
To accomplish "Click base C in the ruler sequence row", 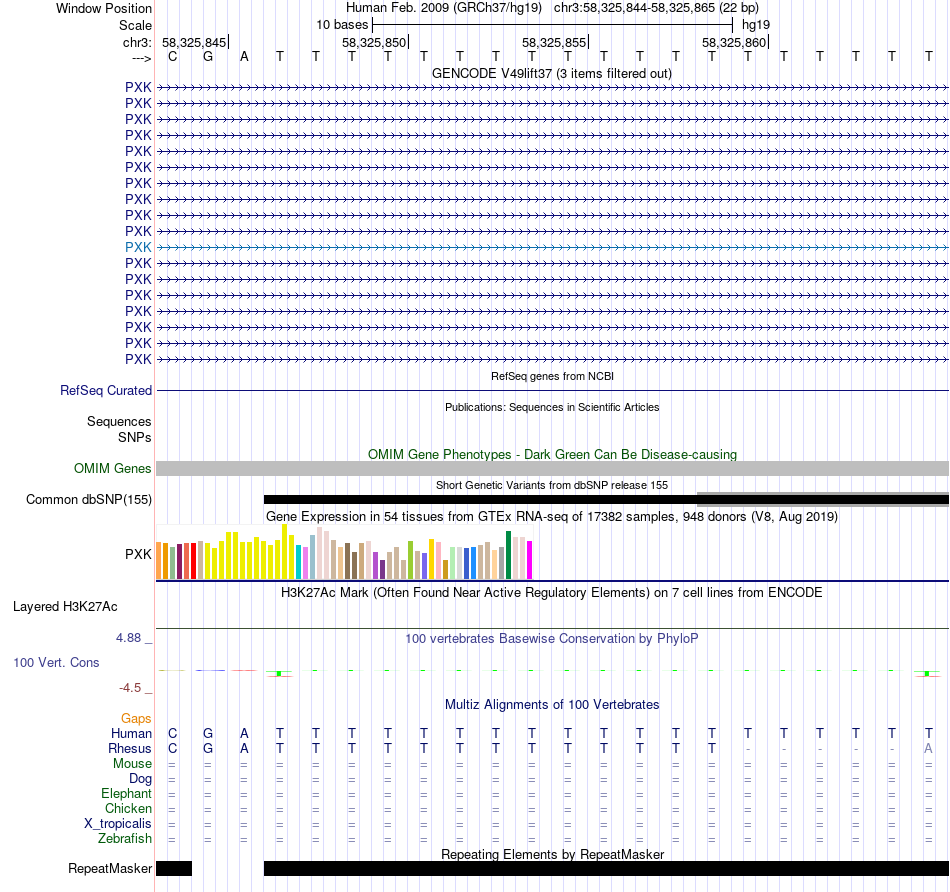I will tap(173, 56).
